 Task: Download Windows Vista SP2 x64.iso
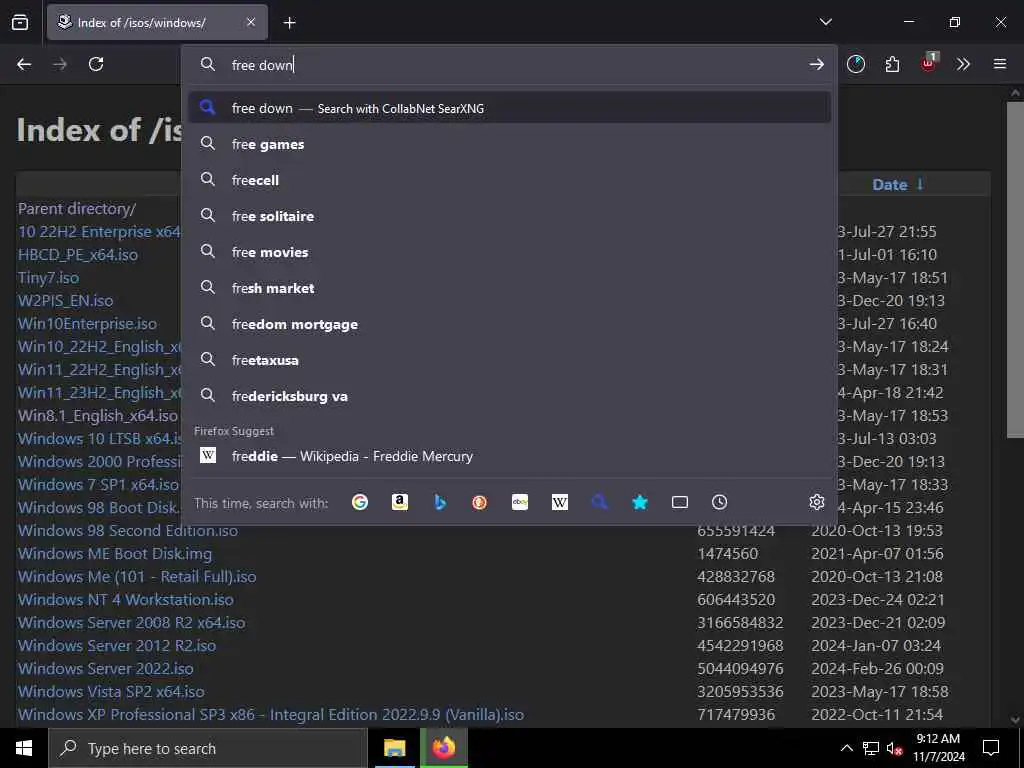[x=111, y=692]
